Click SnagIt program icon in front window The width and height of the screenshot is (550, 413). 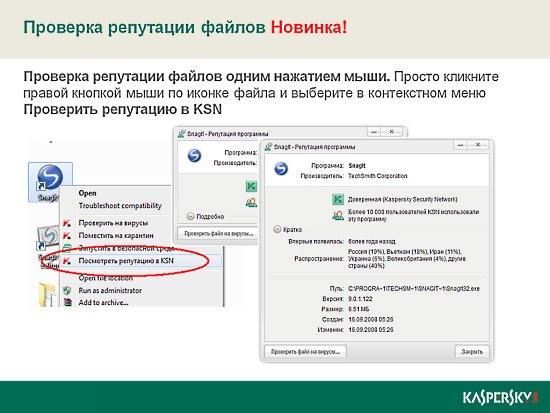pyautogui.click(x=281, y=168)
